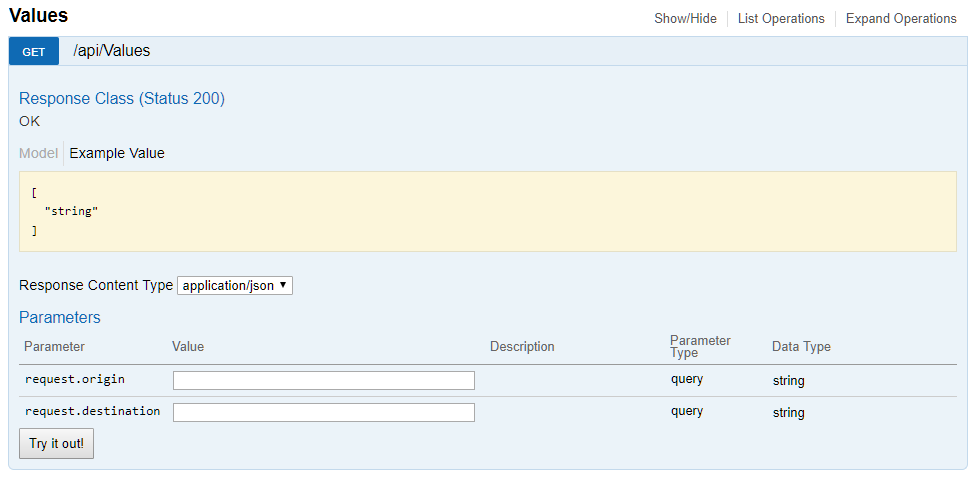
Task: Click the Values section heading
Action: pyautogui.click(x=38, y=16)
